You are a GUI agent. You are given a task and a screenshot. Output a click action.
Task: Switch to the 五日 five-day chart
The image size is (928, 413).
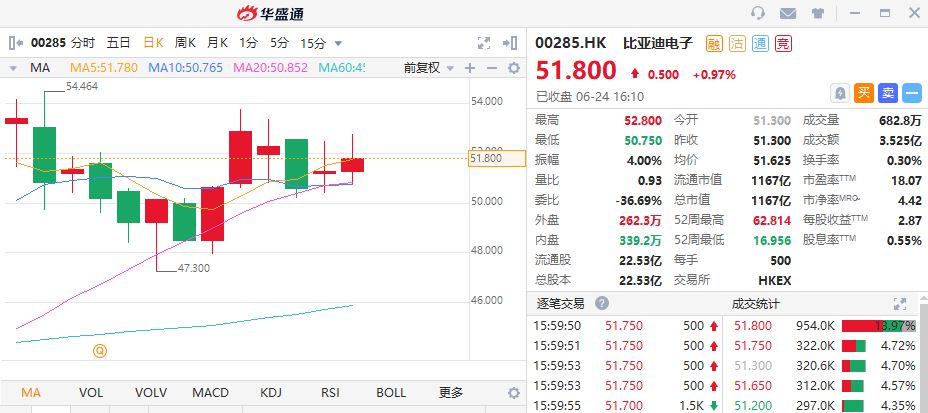pos(118,43)
